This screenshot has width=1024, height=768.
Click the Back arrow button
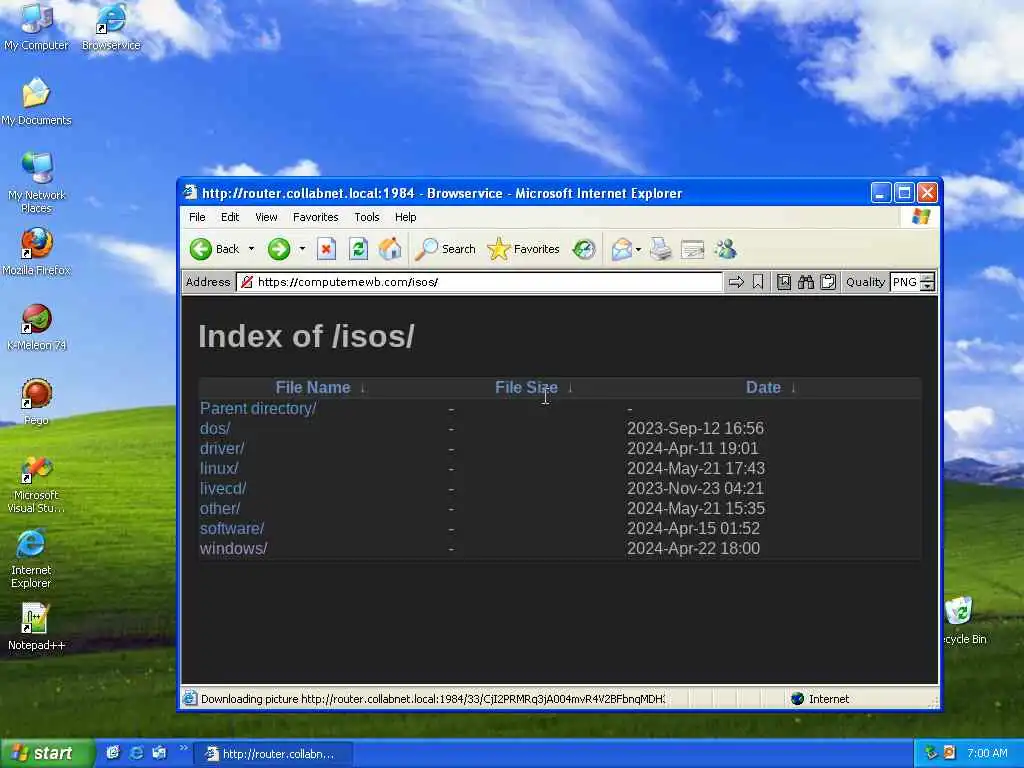[216, 249]
